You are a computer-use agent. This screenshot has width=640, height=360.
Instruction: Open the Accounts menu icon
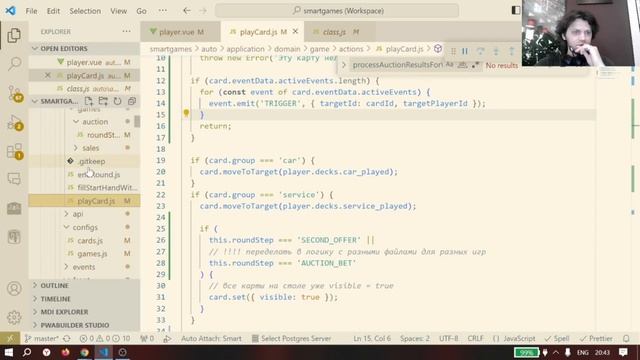pyautogui.click(x=14, y=289)
